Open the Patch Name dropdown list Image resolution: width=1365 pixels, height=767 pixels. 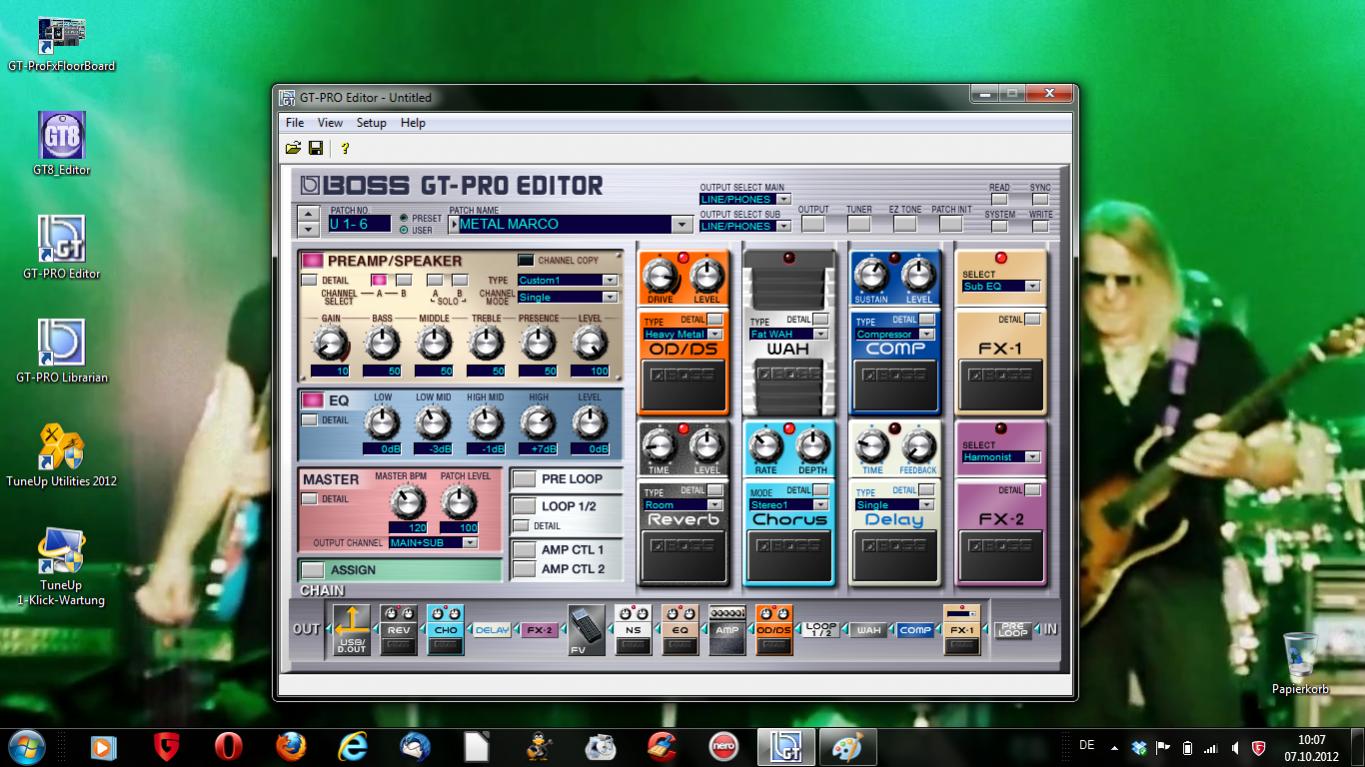(x=682, y=225)
